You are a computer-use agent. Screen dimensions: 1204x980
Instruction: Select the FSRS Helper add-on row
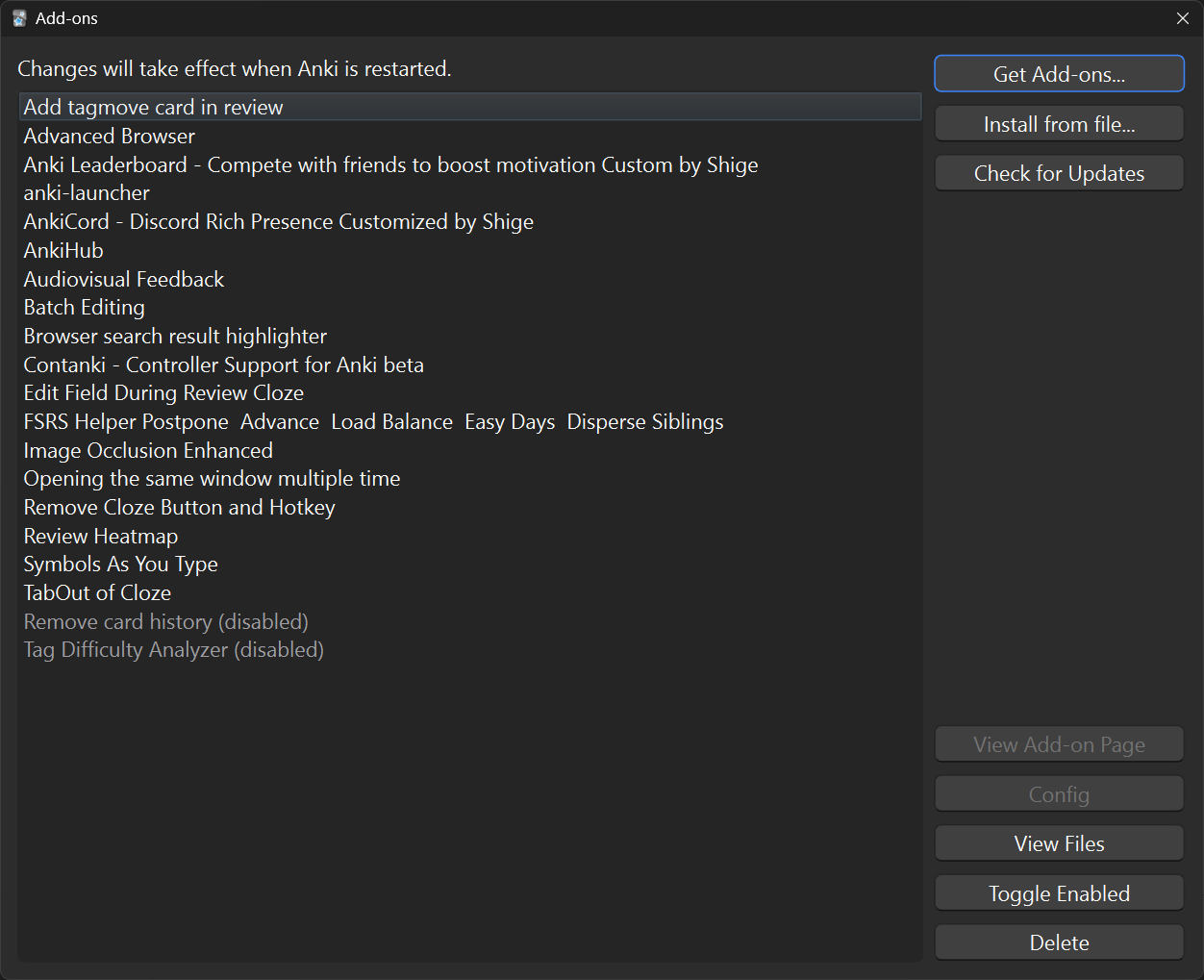[x=470, y=421]
